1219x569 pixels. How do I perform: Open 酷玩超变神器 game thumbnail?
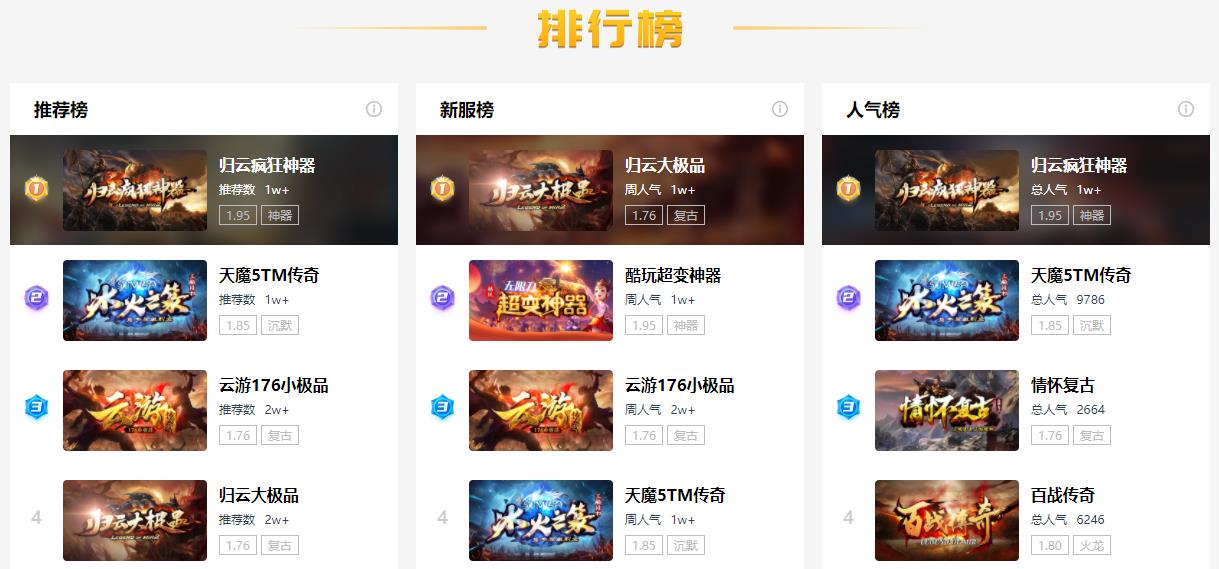pos(541,300)
